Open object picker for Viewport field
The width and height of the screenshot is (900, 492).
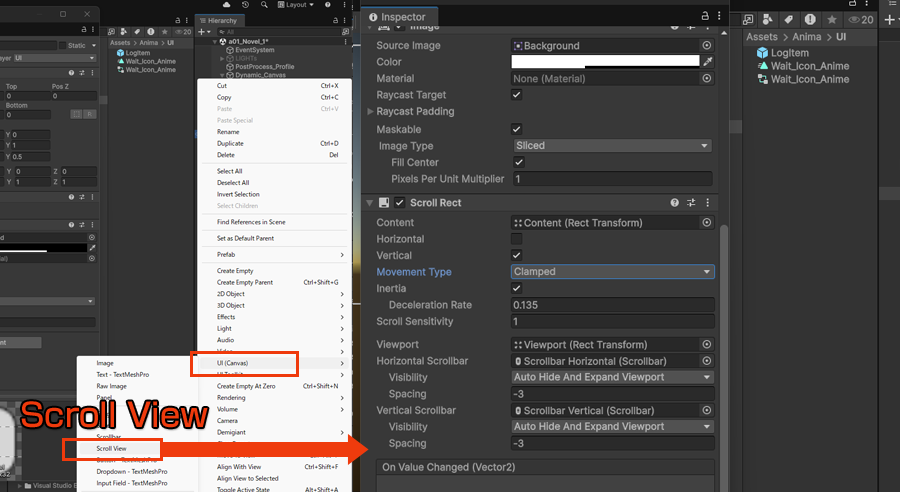tap(707, 345)
